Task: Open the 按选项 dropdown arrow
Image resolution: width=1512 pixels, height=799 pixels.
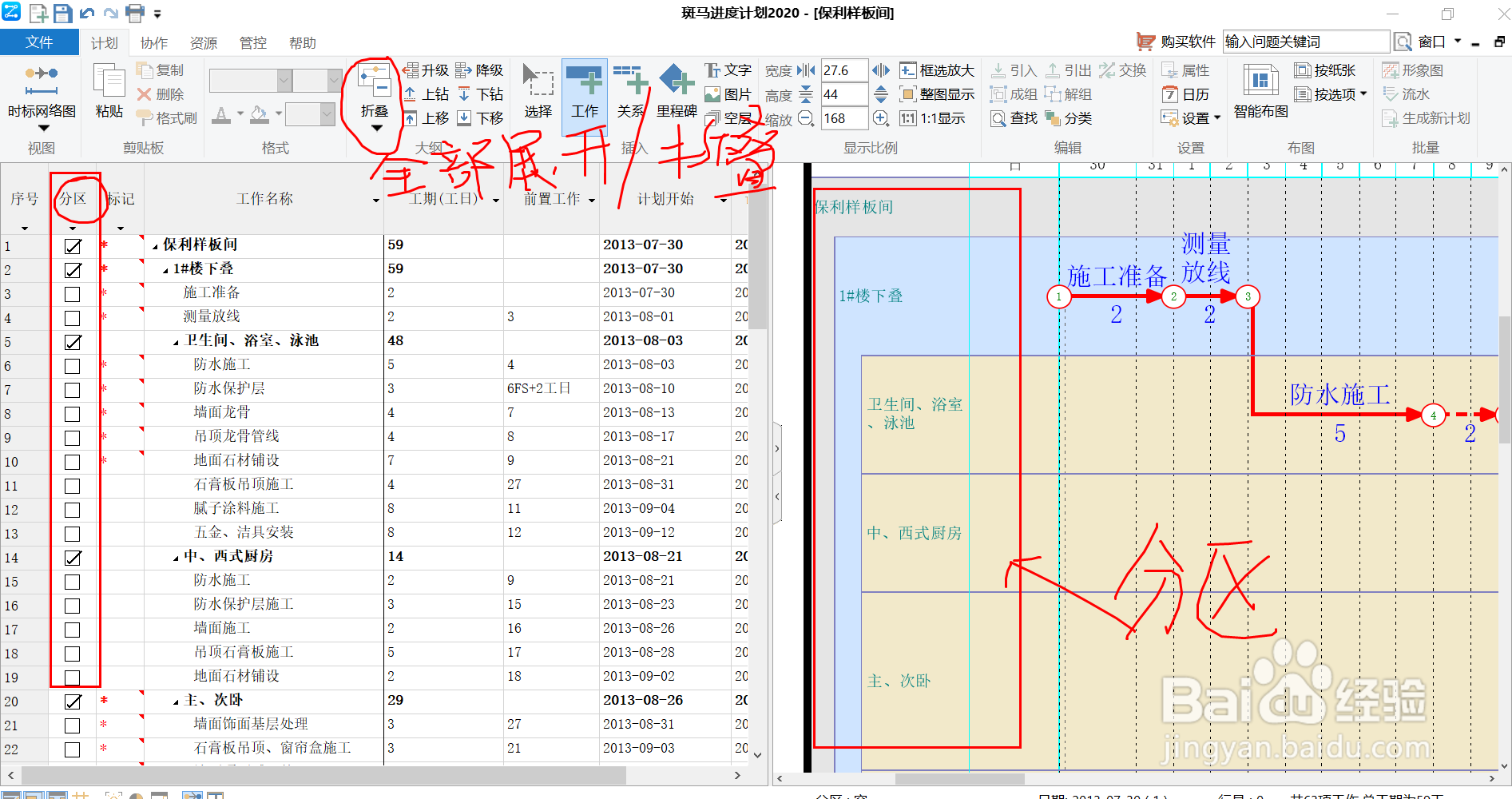Action: tap(1363, 94)
